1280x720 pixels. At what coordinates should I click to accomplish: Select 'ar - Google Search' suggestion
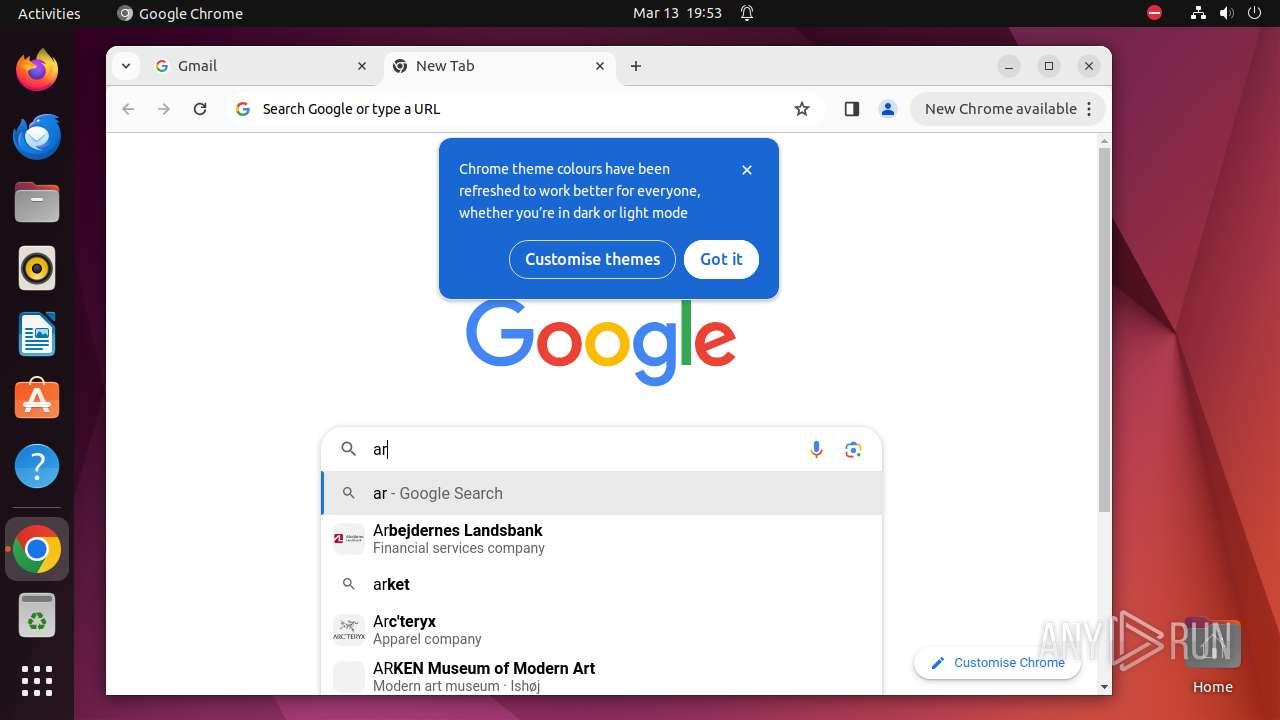tap(602, 493)
